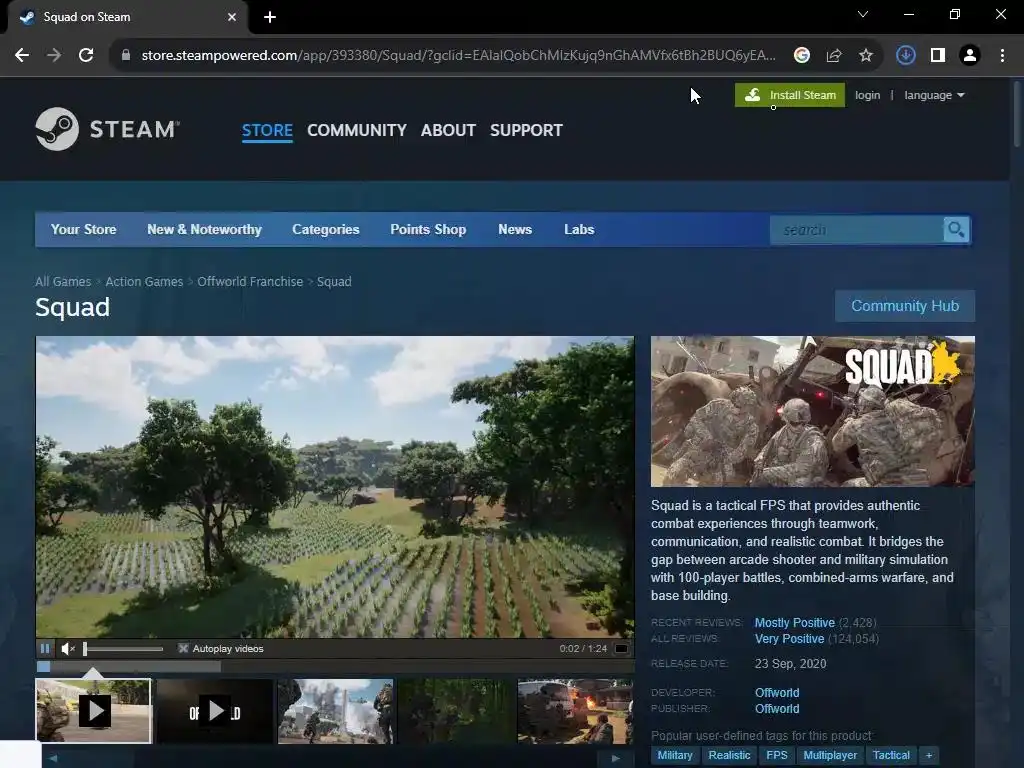1024x768 pixels.
Task: Open the login link
Action: (x=867, y=95)
